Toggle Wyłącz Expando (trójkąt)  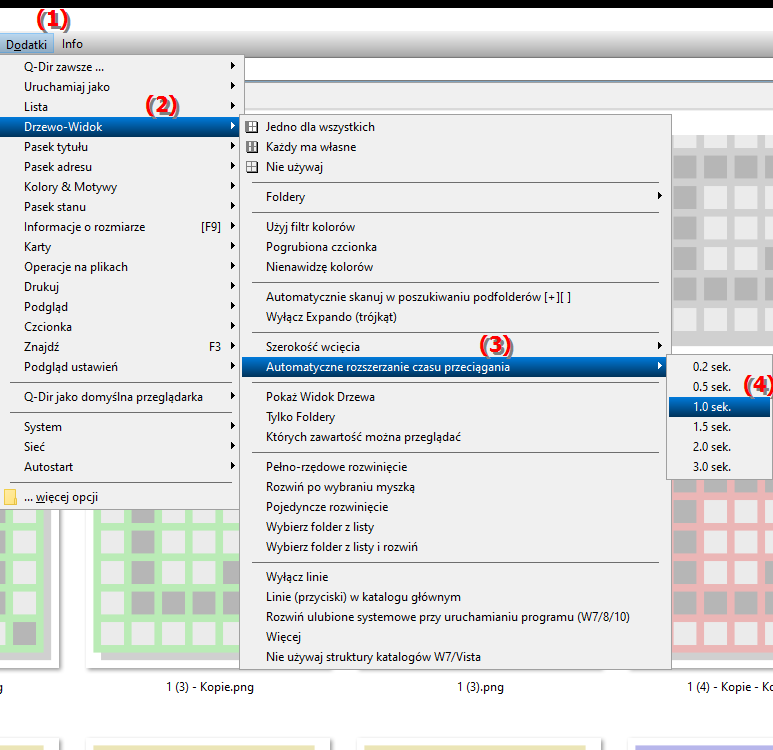(455, 317)
